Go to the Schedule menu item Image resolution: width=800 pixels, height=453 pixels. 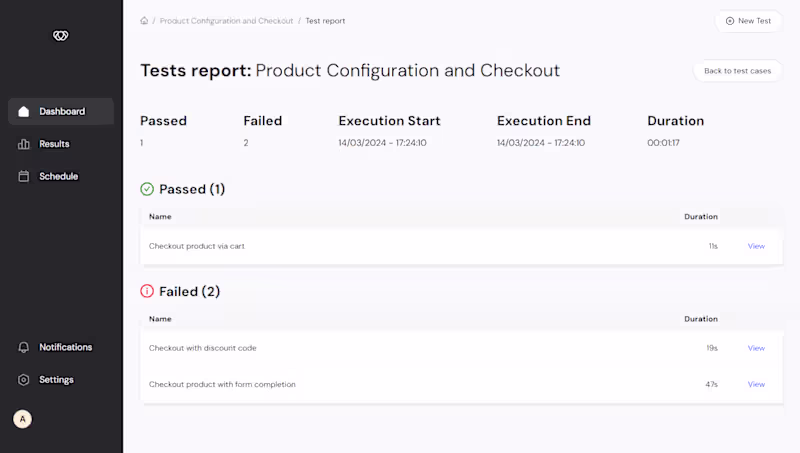point(58,176)
